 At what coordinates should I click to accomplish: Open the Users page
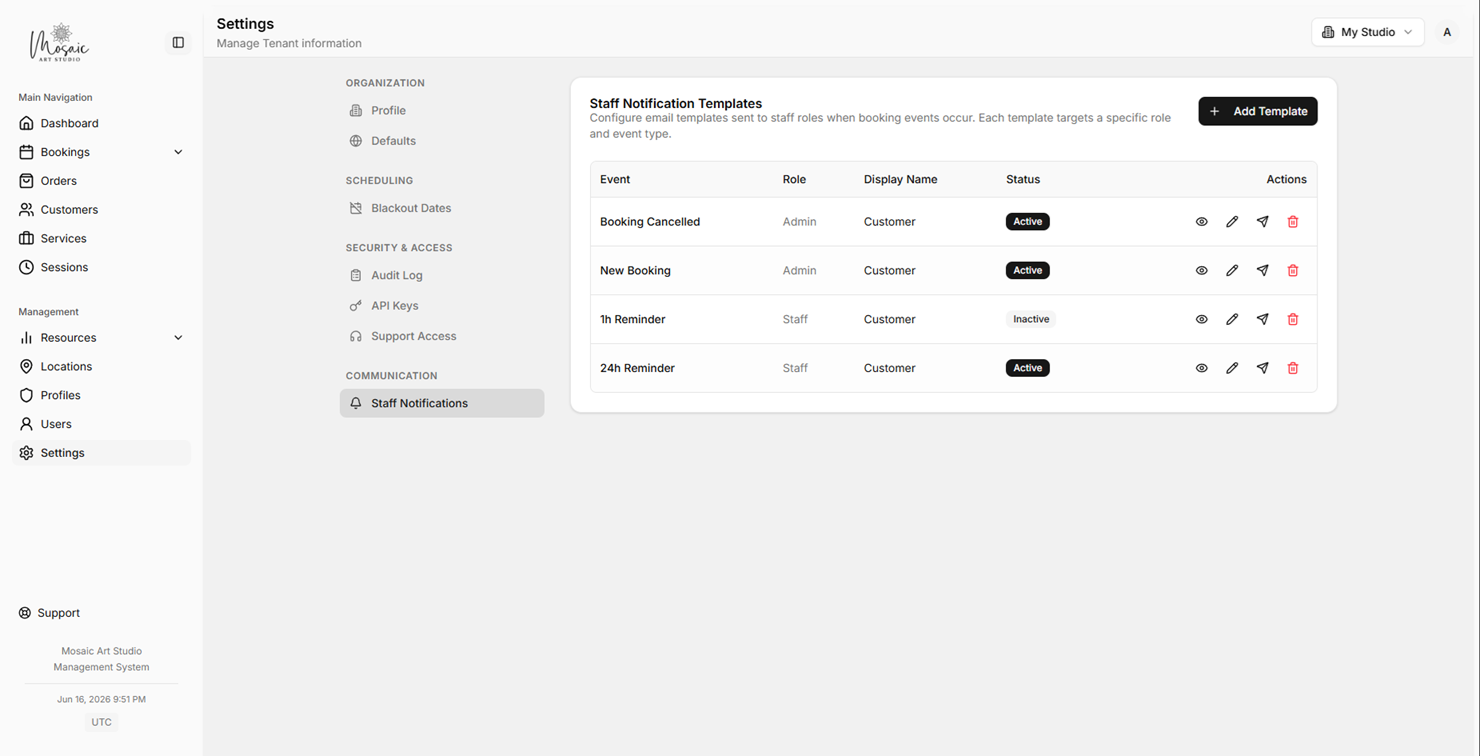[x=101, y=425]
